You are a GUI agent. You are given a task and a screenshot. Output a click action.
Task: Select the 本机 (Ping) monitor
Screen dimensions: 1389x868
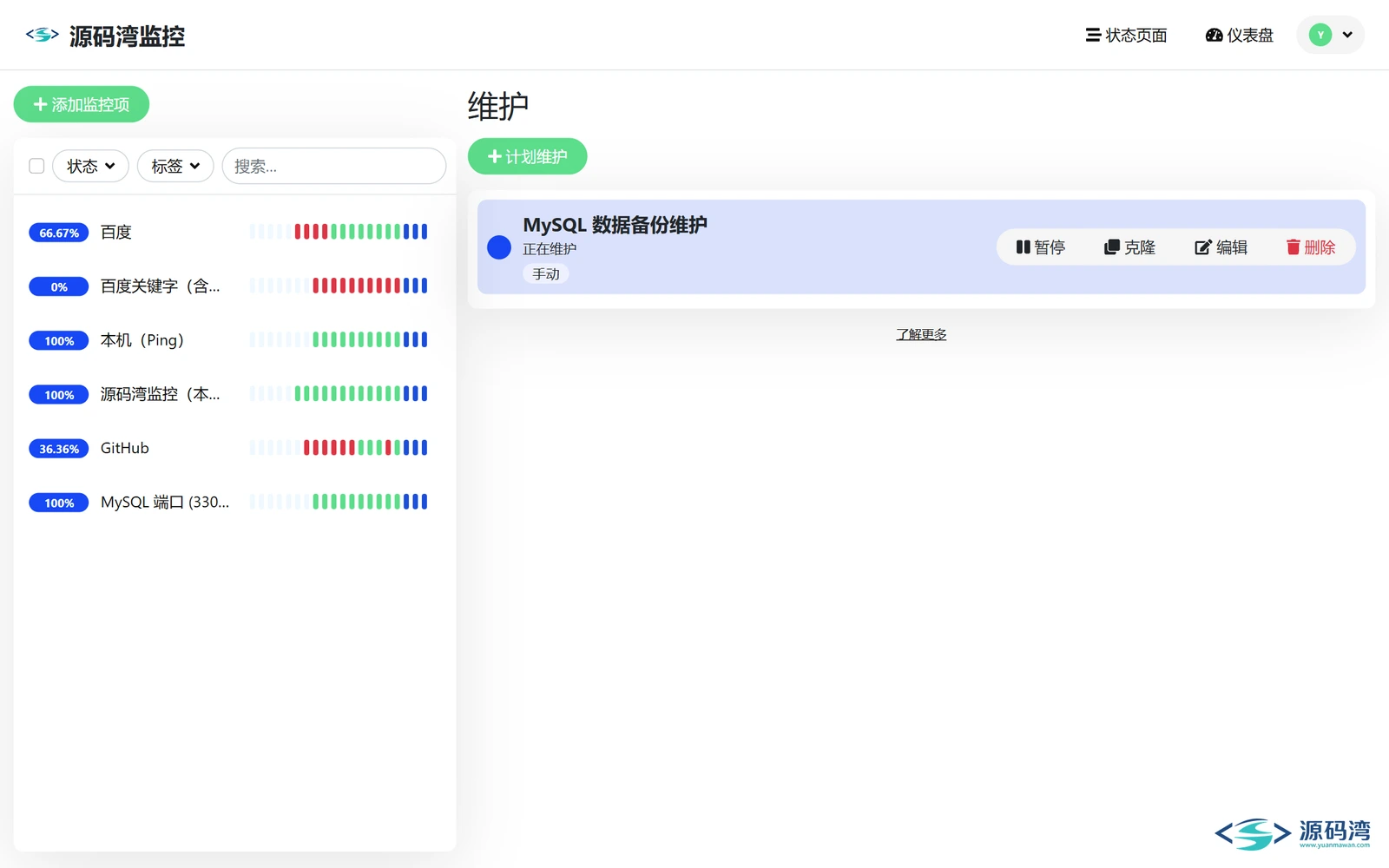(234, 339)
